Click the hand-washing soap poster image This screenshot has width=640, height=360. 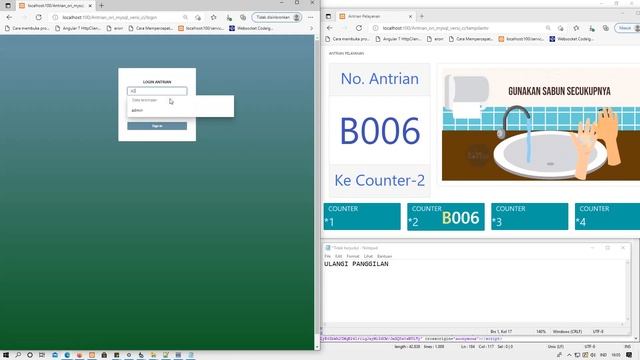pos(541,124)
